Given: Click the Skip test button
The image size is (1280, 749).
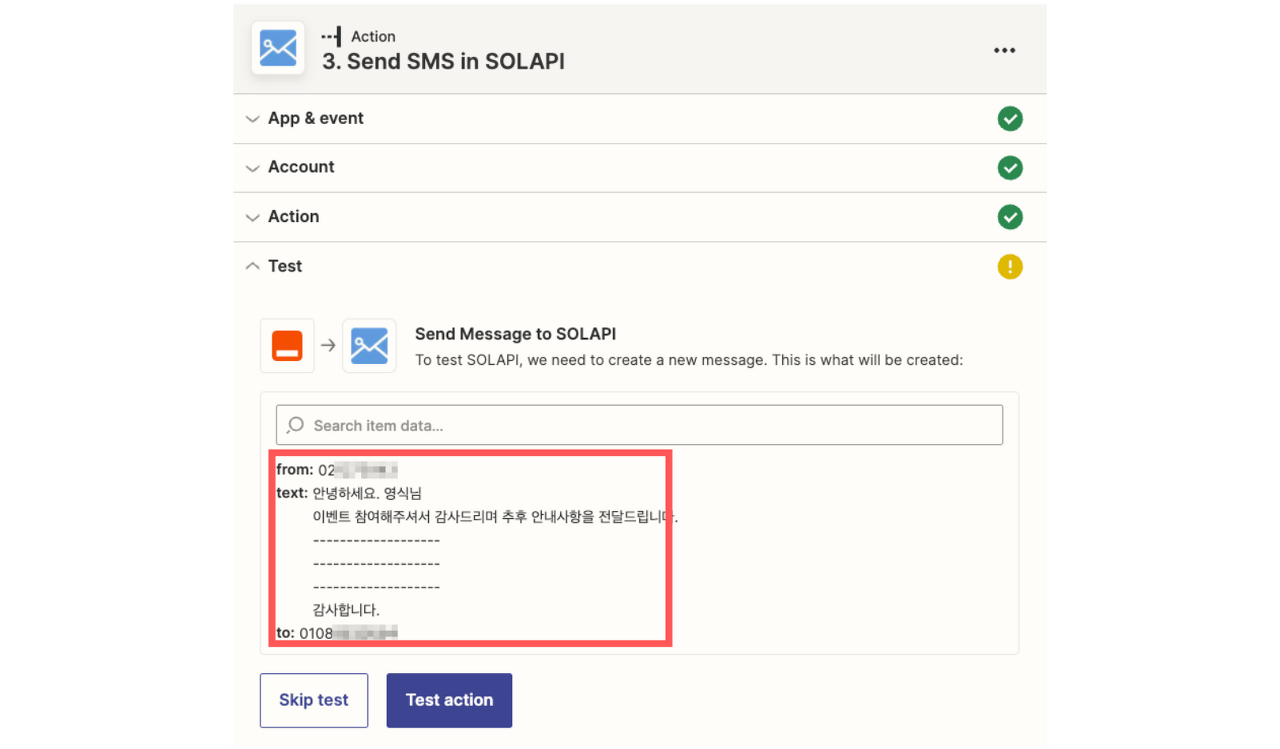Looking at the screenshot, I should click(314, 700).
